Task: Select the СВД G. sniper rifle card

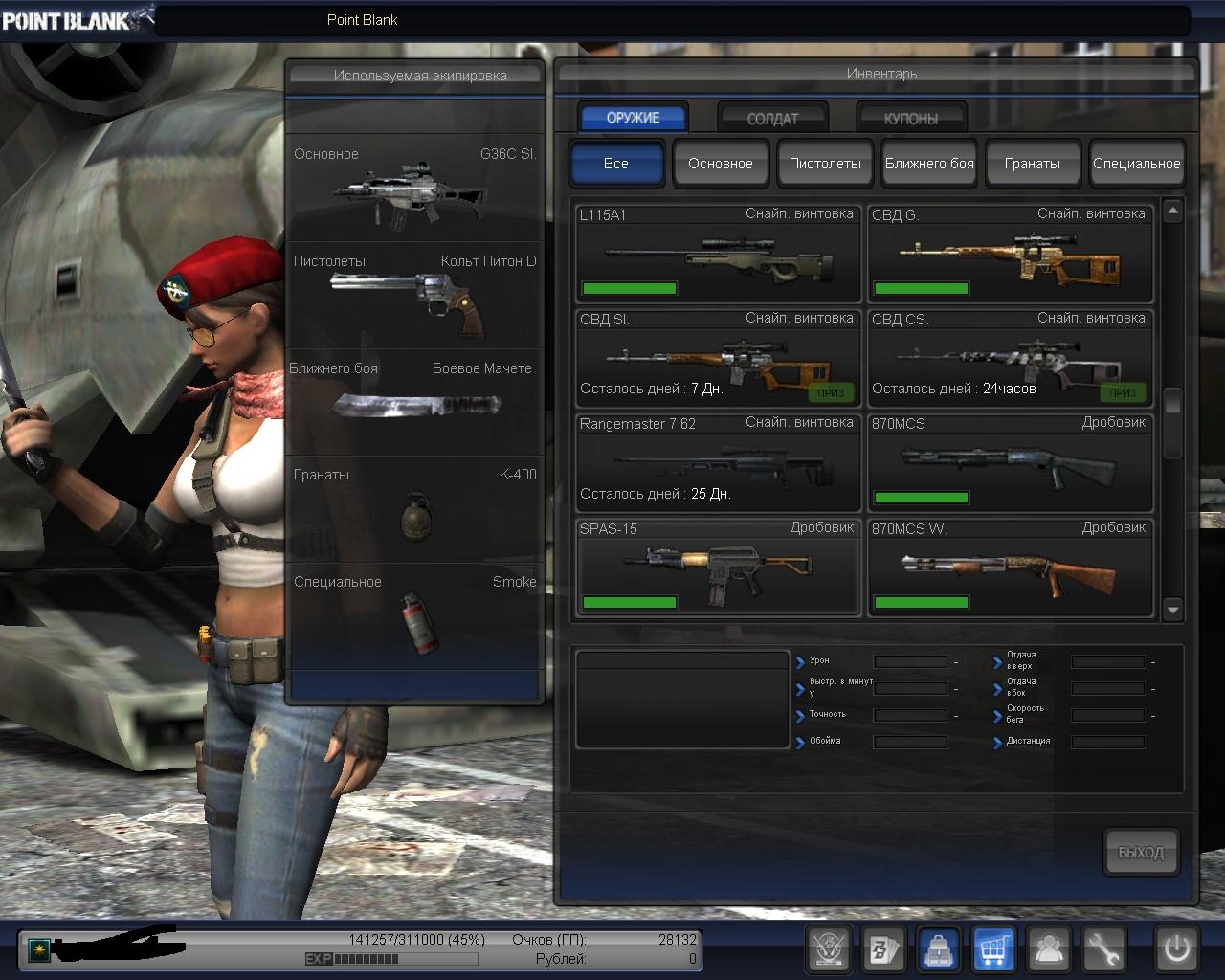Action: (x=1010, y=254)
